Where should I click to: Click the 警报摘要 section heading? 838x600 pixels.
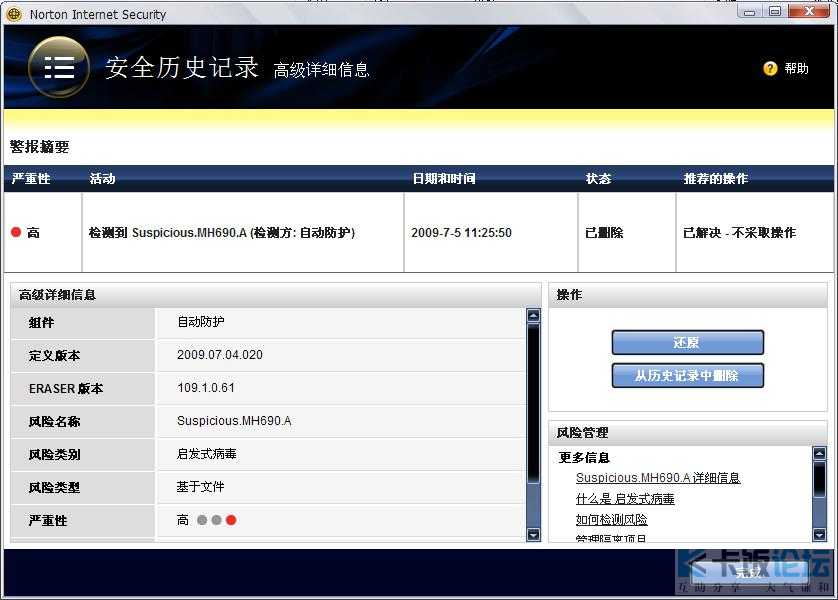40,147
